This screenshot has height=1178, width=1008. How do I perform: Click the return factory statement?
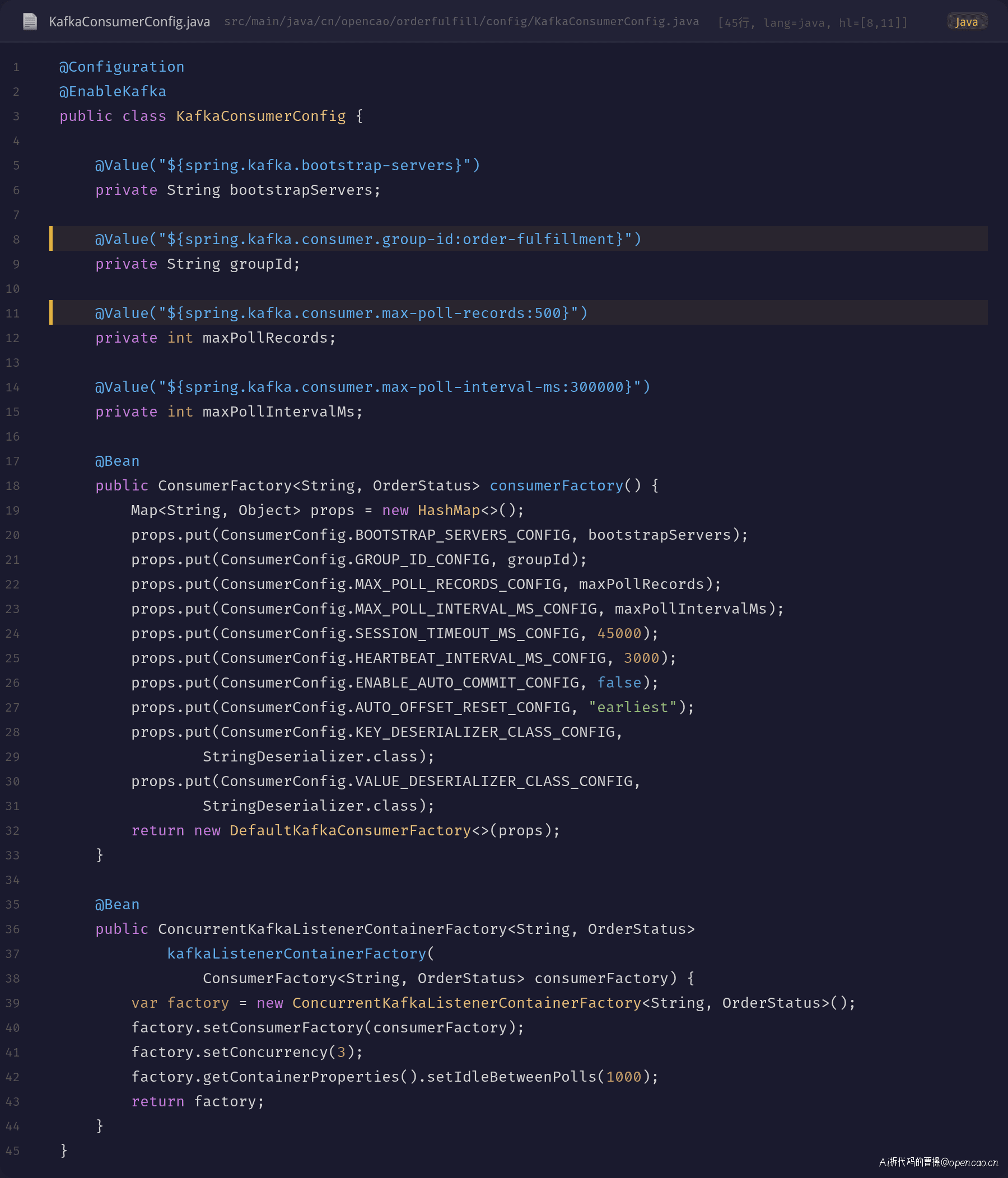[198, 1101]
